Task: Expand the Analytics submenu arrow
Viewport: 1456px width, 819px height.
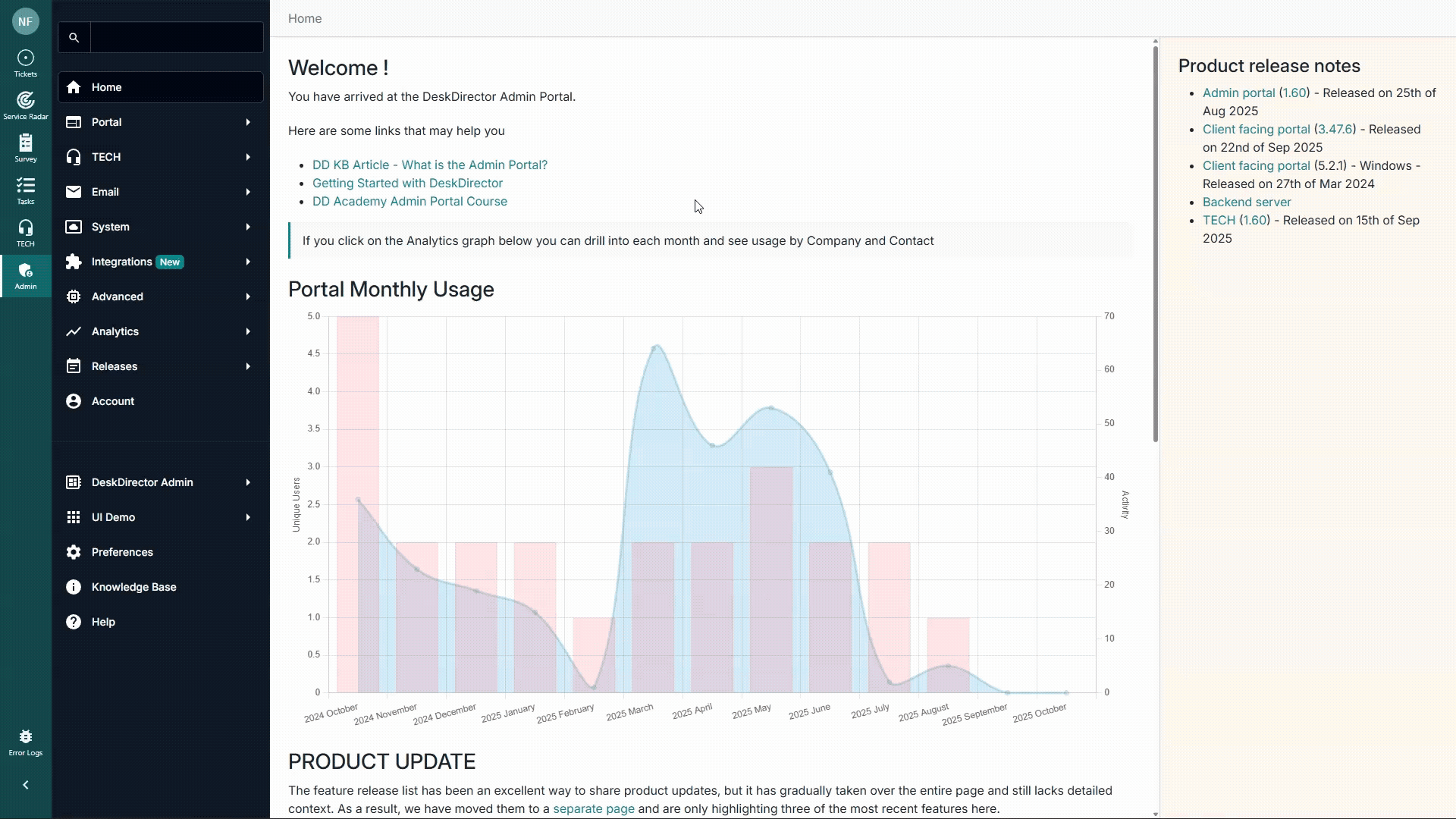Action: pyautogui.click(x=248, y=331)
